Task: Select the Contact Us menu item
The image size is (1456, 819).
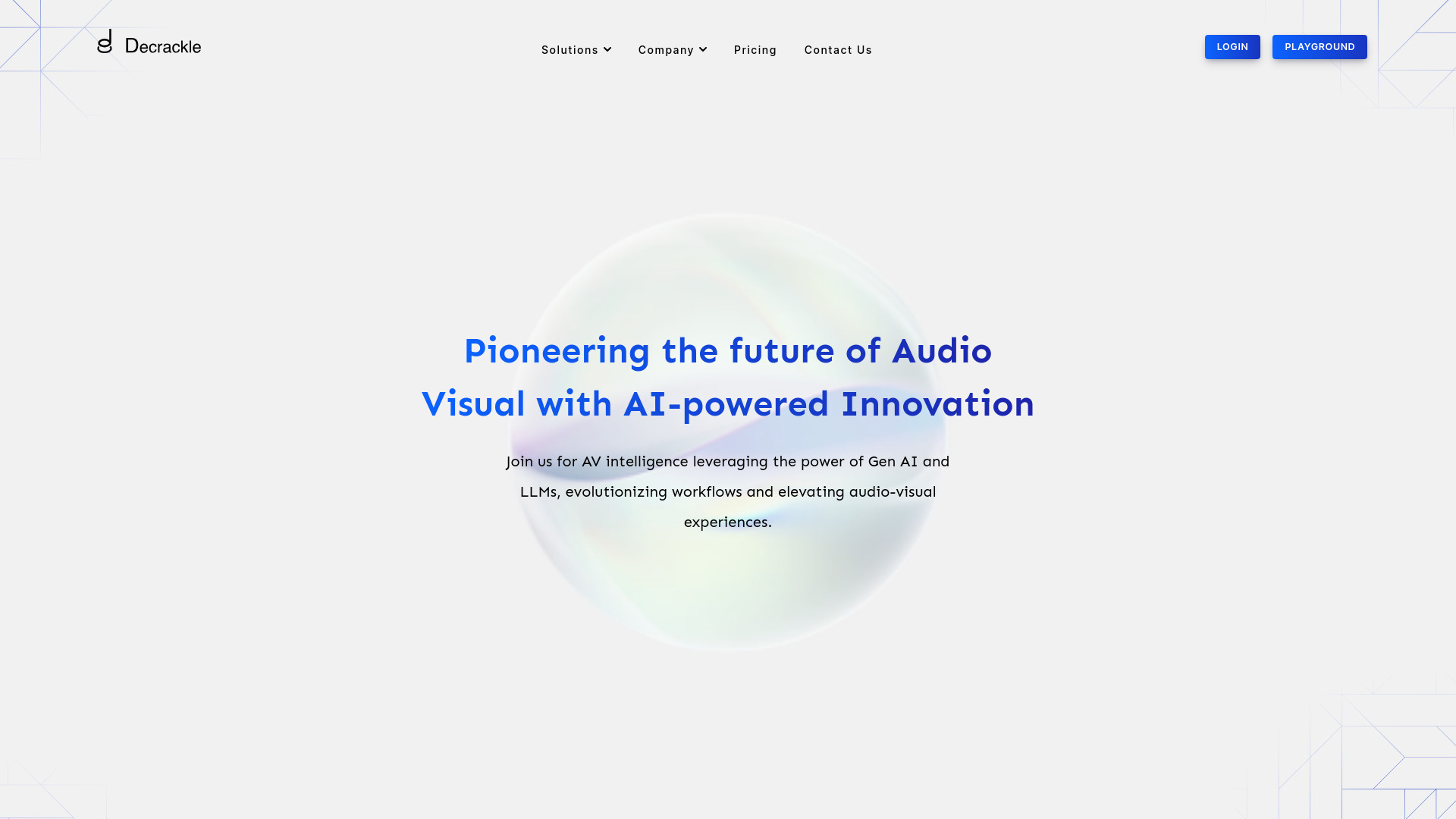Action: [x=838, y=50]
